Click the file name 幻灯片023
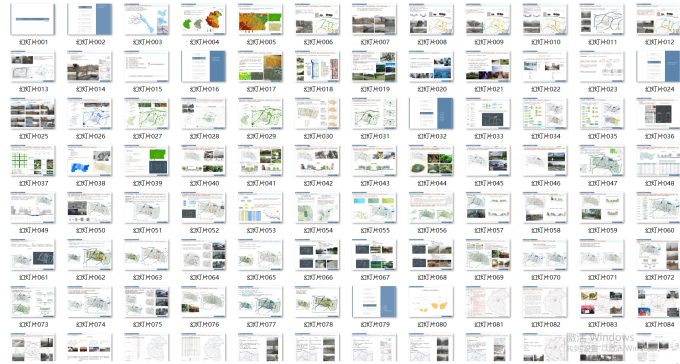 click(602, 89)
